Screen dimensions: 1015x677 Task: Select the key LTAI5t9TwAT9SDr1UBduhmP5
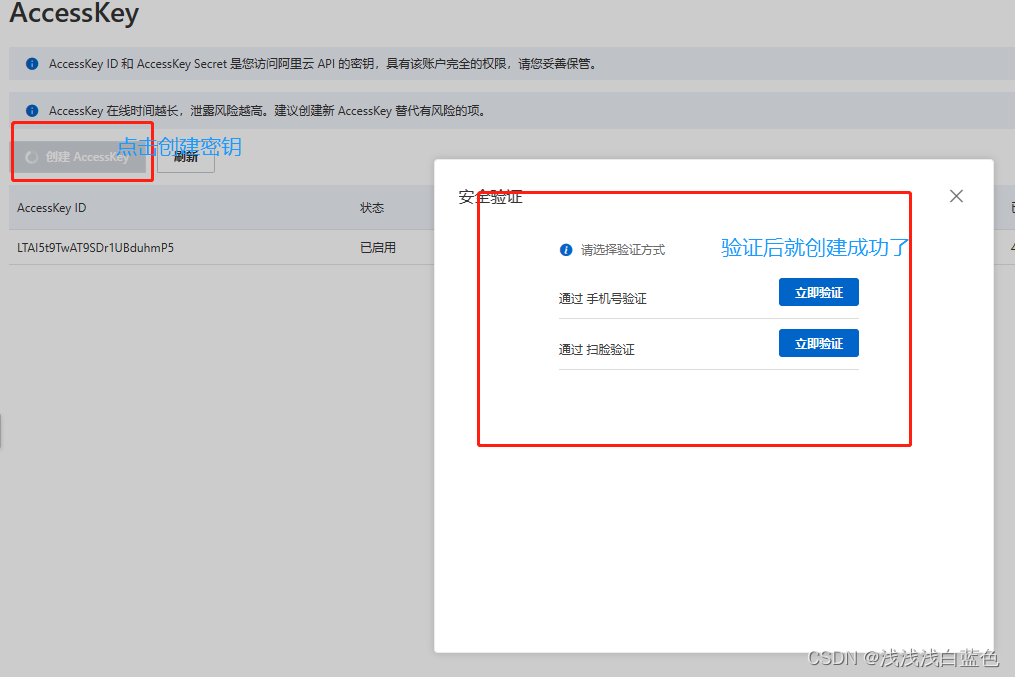click(x=95, y=247)
